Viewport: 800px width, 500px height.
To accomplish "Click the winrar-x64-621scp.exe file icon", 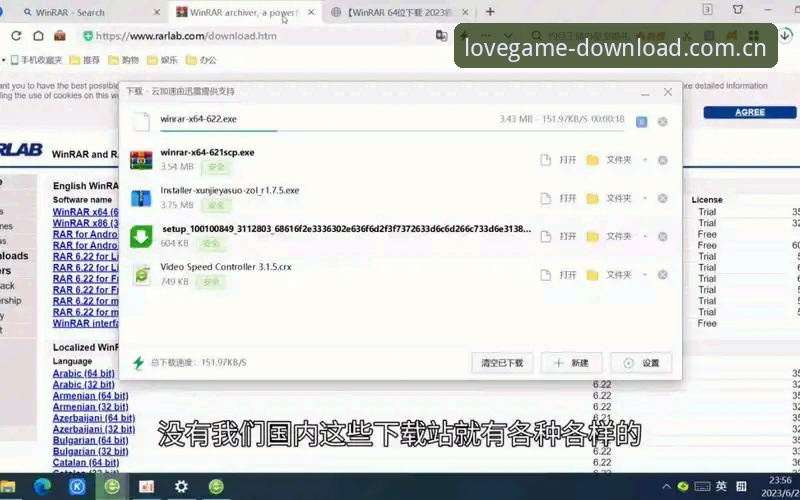I will [141, 160].
